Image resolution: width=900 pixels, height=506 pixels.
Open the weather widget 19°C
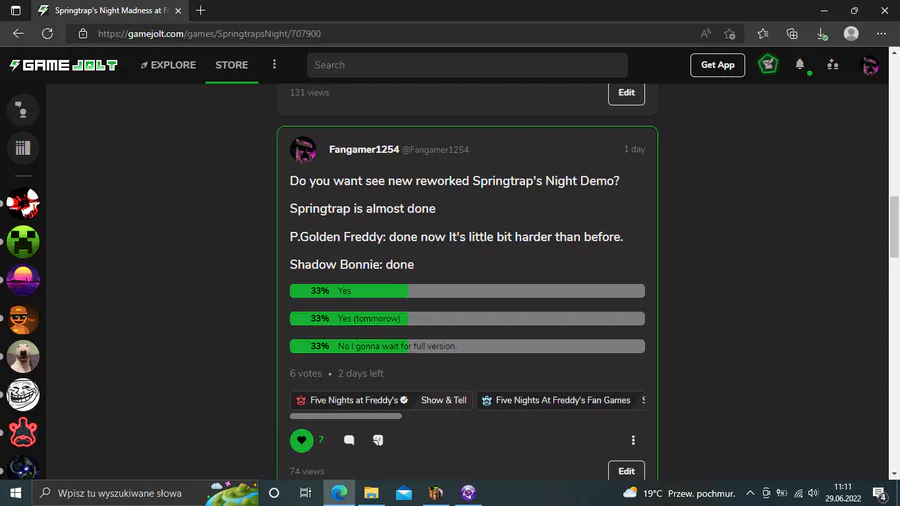[x=679, y=493]
